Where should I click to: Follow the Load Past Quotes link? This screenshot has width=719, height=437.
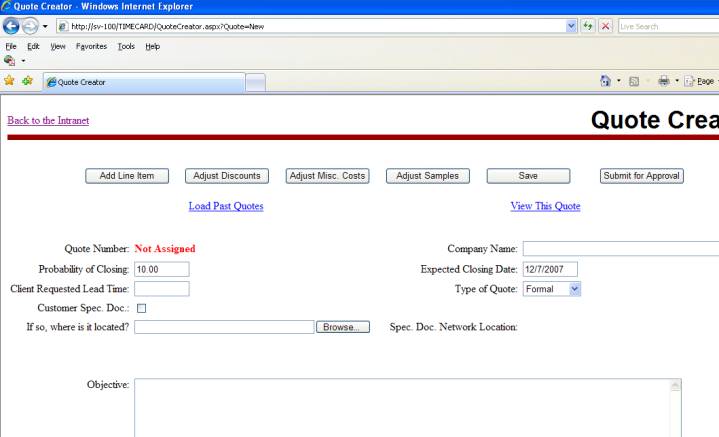tap(226, 206)
